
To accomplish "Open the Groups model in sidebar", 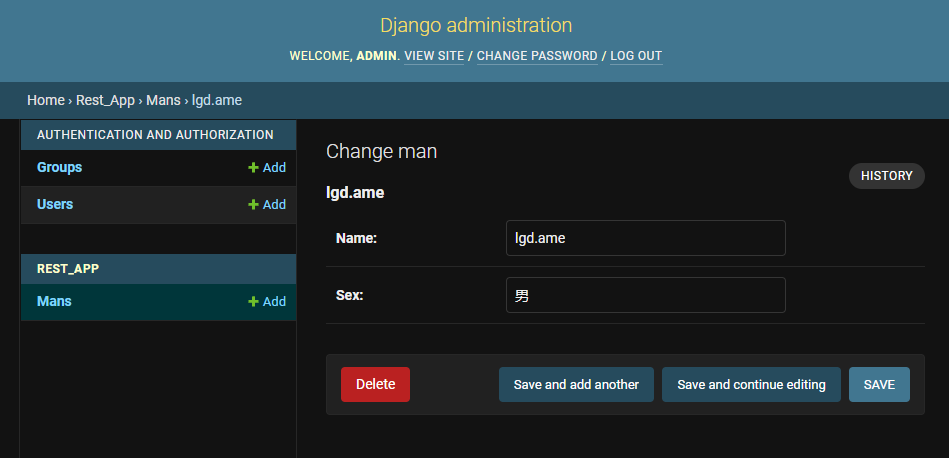I will pos(59,168).
